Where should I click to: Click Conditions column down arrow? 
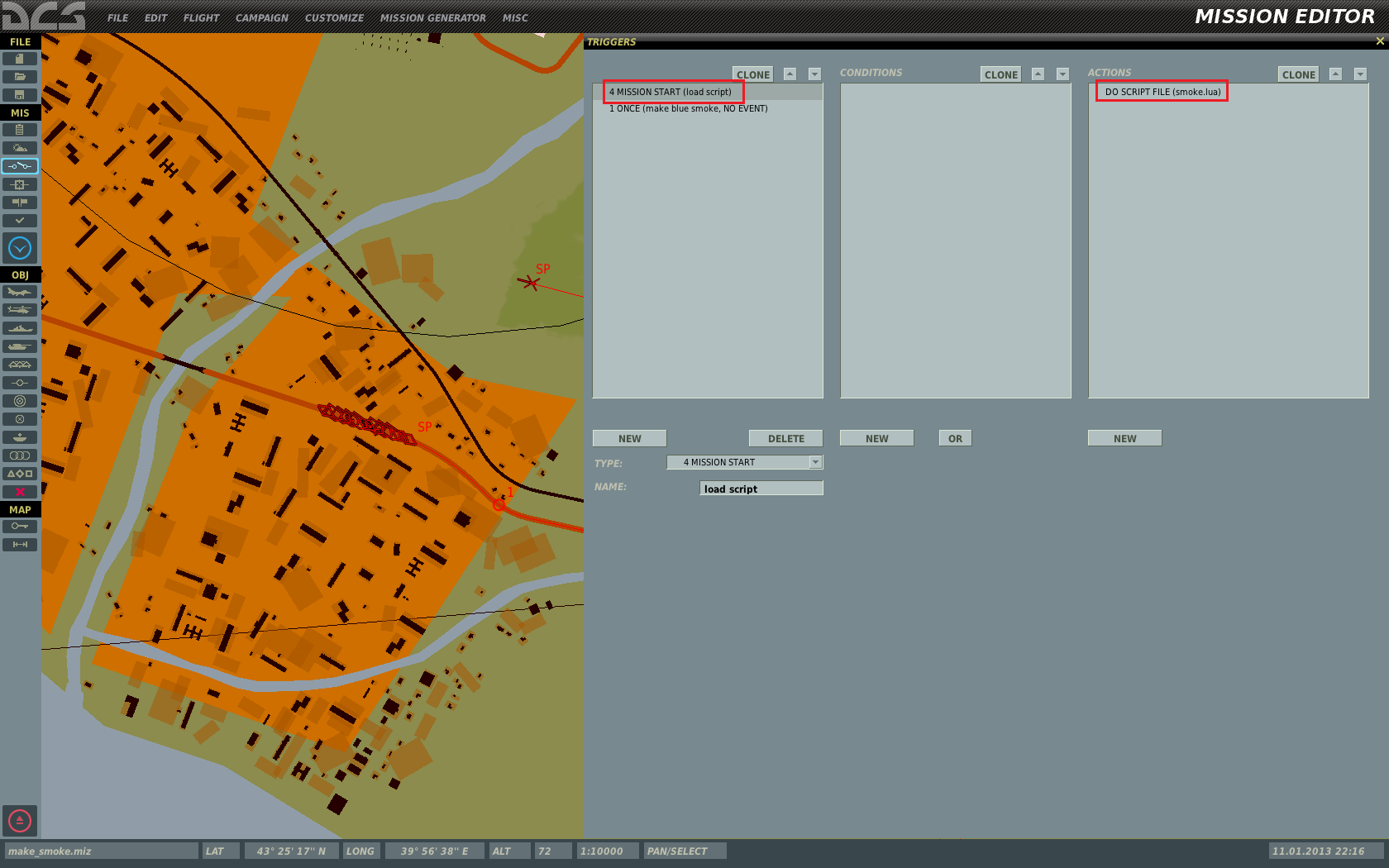[1063, 74]
